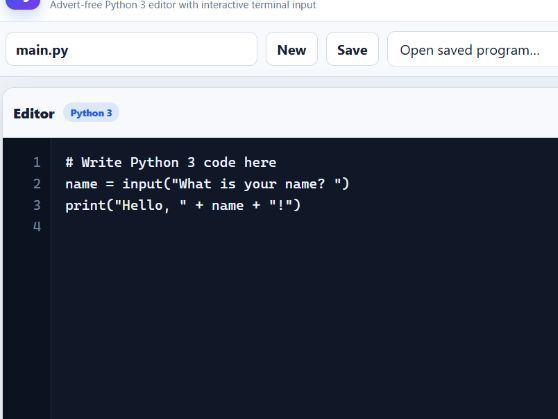
Task: Place cursor in the print("Hello, ") line
Action: [183, 205]
